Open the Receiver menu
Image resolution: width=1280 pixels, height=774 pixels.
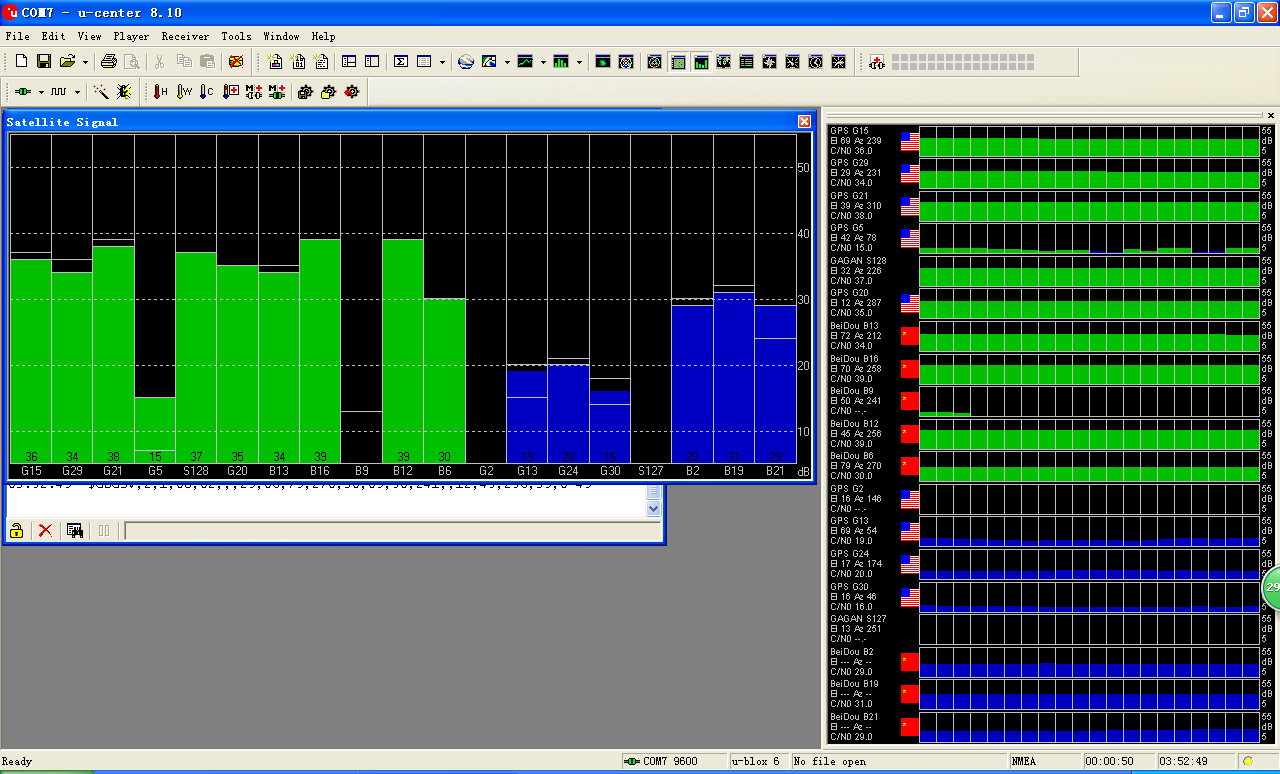[x=185, y=36]
